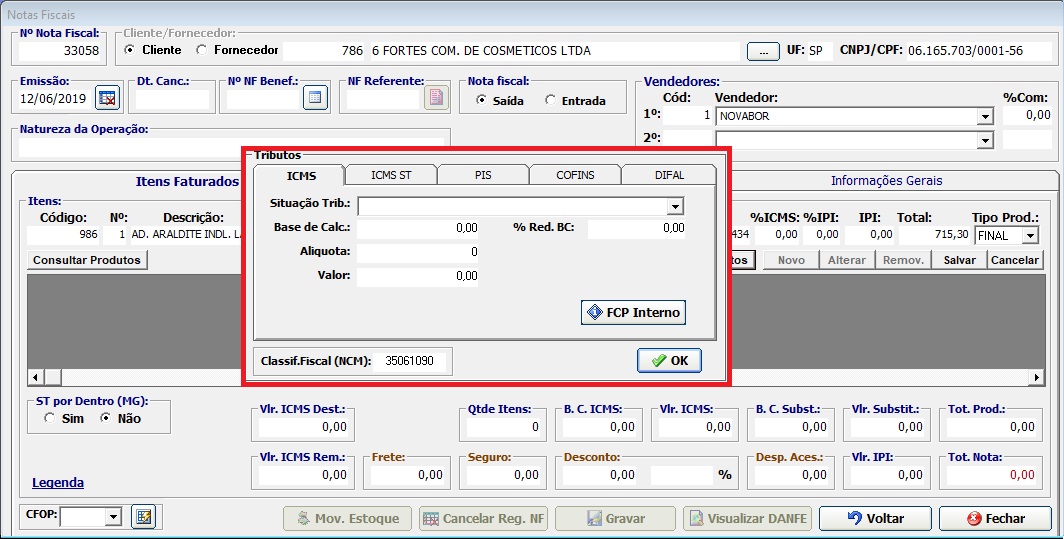This screenshot has height=539, width=1064.
Task: Click the ICMS Valor field
Action: (418, 276)
